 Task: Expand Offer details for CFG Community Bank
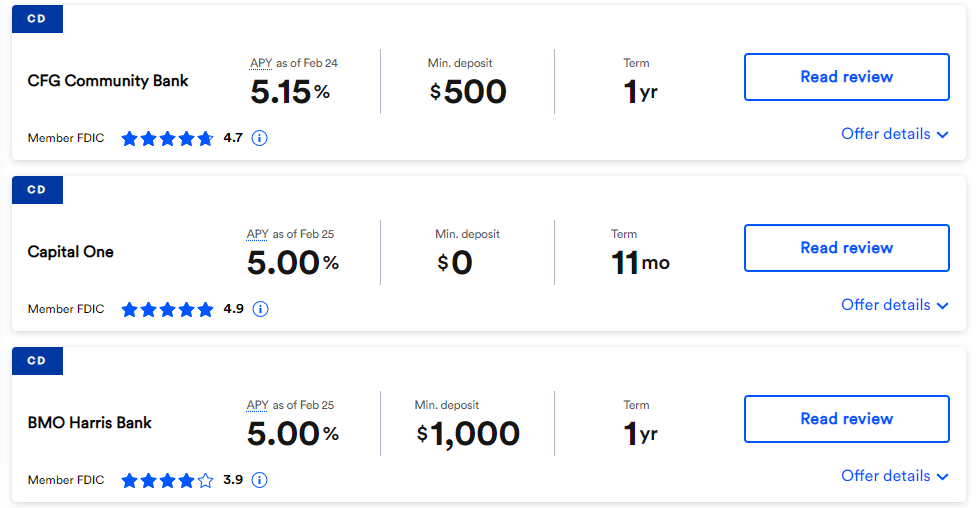pyautogui.click(x=894, y=134)
